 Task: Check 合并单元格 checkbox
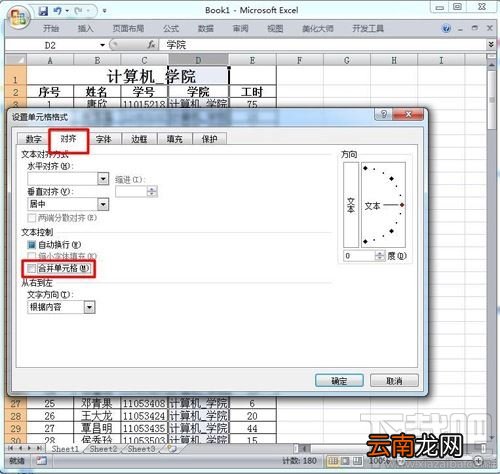coord(32,268)
